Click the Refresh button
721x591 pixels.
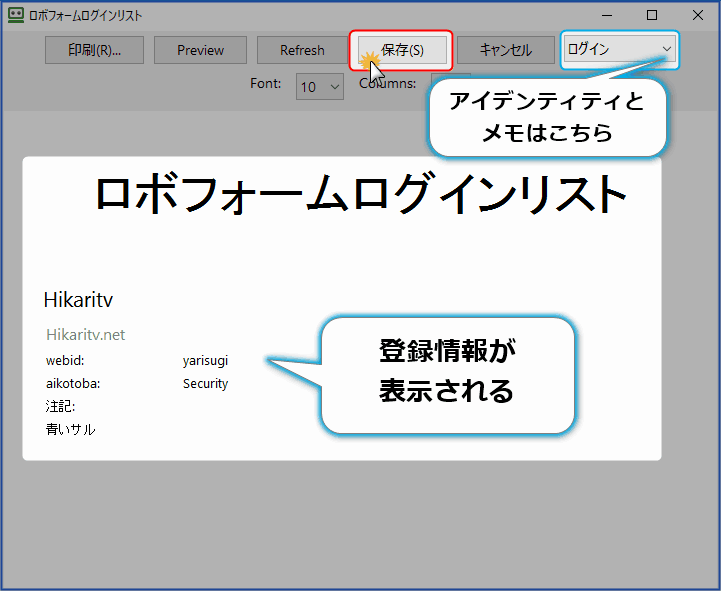pos(302,50)
